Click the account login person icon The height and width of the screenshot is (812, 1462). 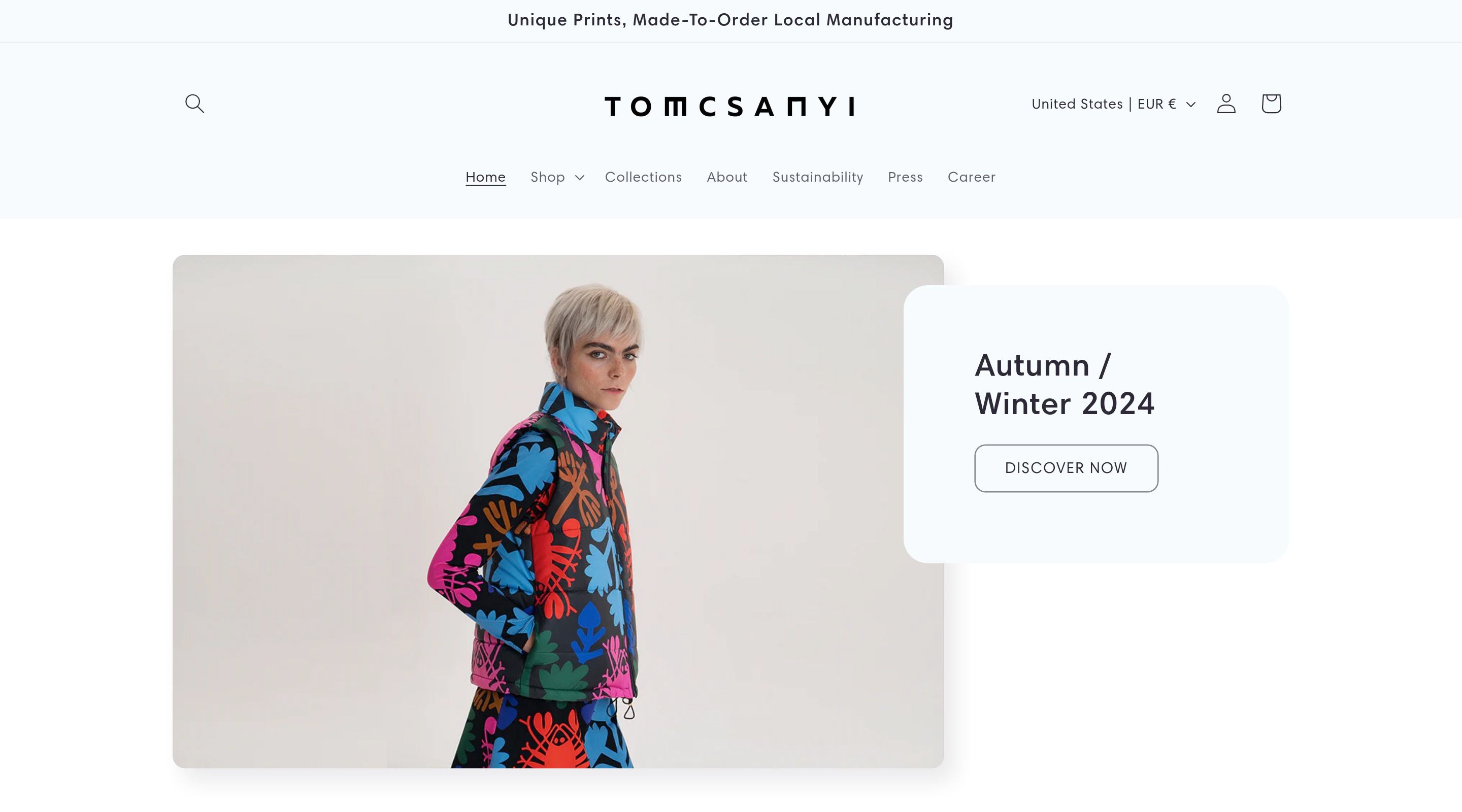[1226, 104]
